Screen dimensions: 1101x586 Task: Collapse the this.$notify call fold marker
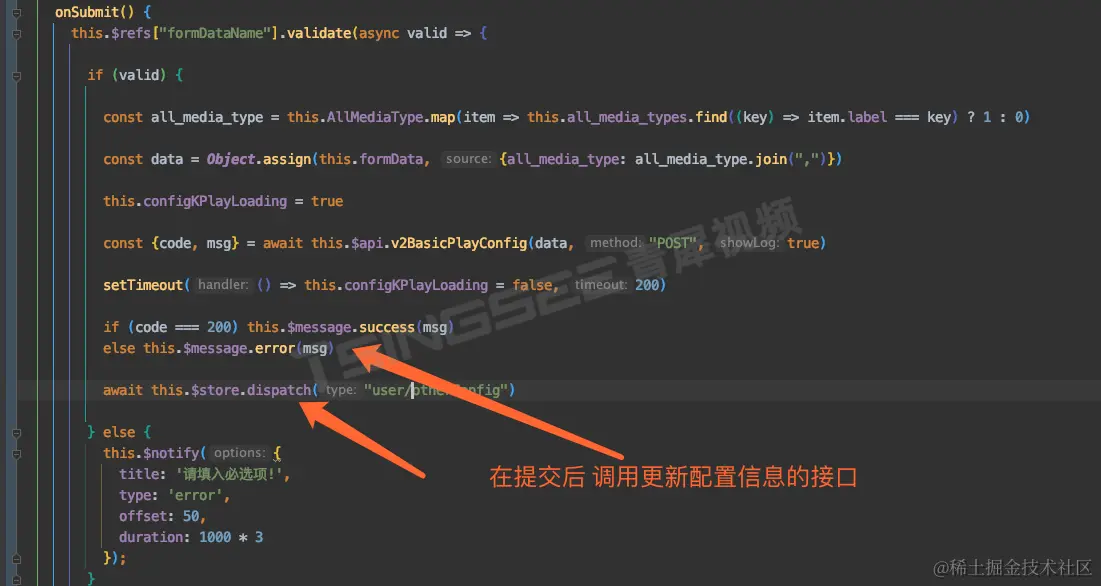coord(17,454)
